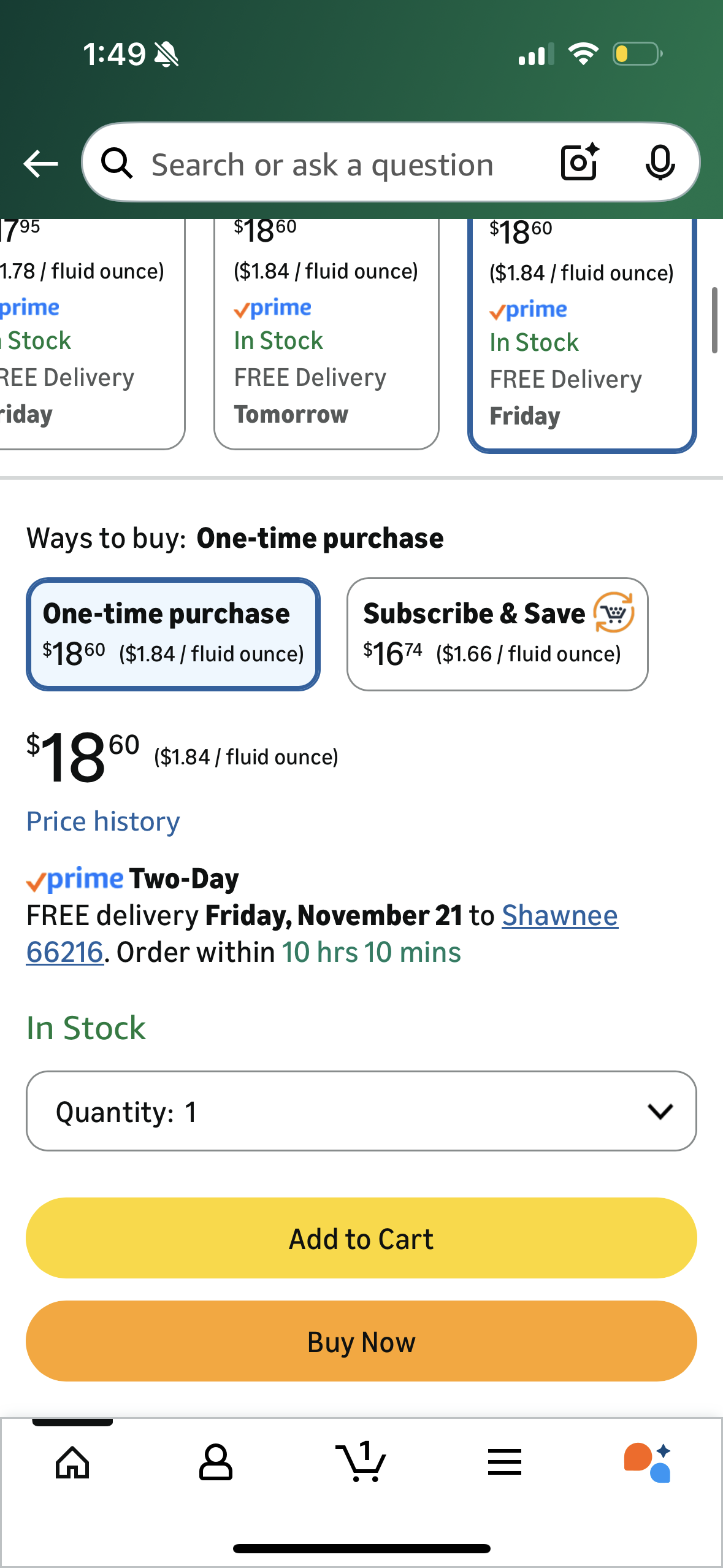Screen dimensions: 723x1568
Task: Tap the search magnifier icon
Action: pyautogui.click(x=117, y=164)
